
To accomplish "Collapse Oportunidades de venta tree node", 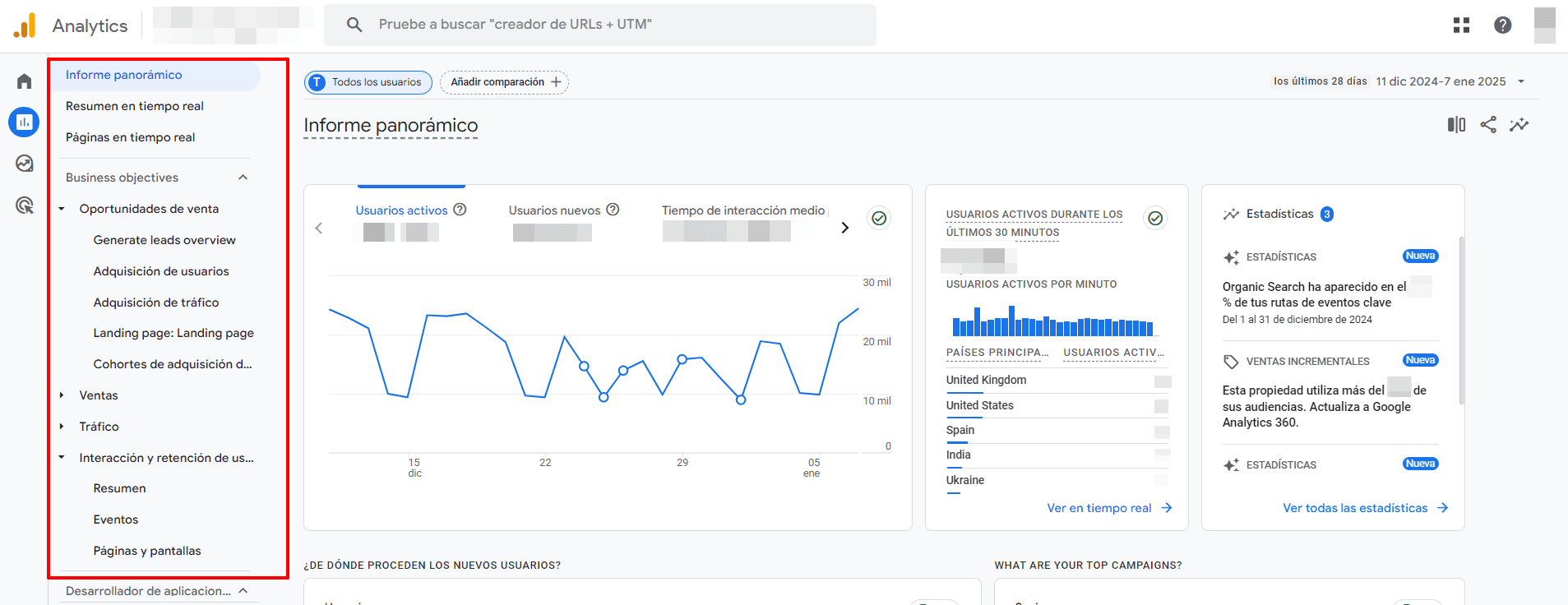I will tap(62, 209).
